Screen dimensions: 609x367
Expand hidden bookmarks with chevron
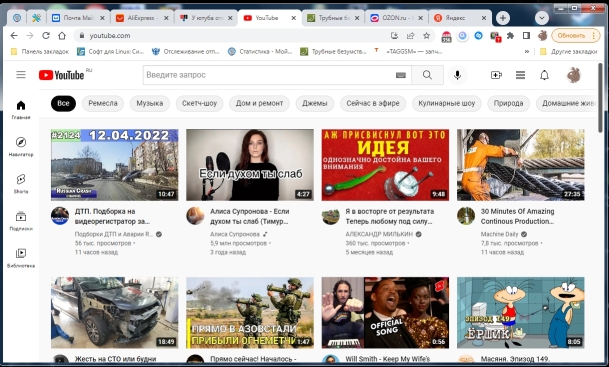click(x=527, y=51)
